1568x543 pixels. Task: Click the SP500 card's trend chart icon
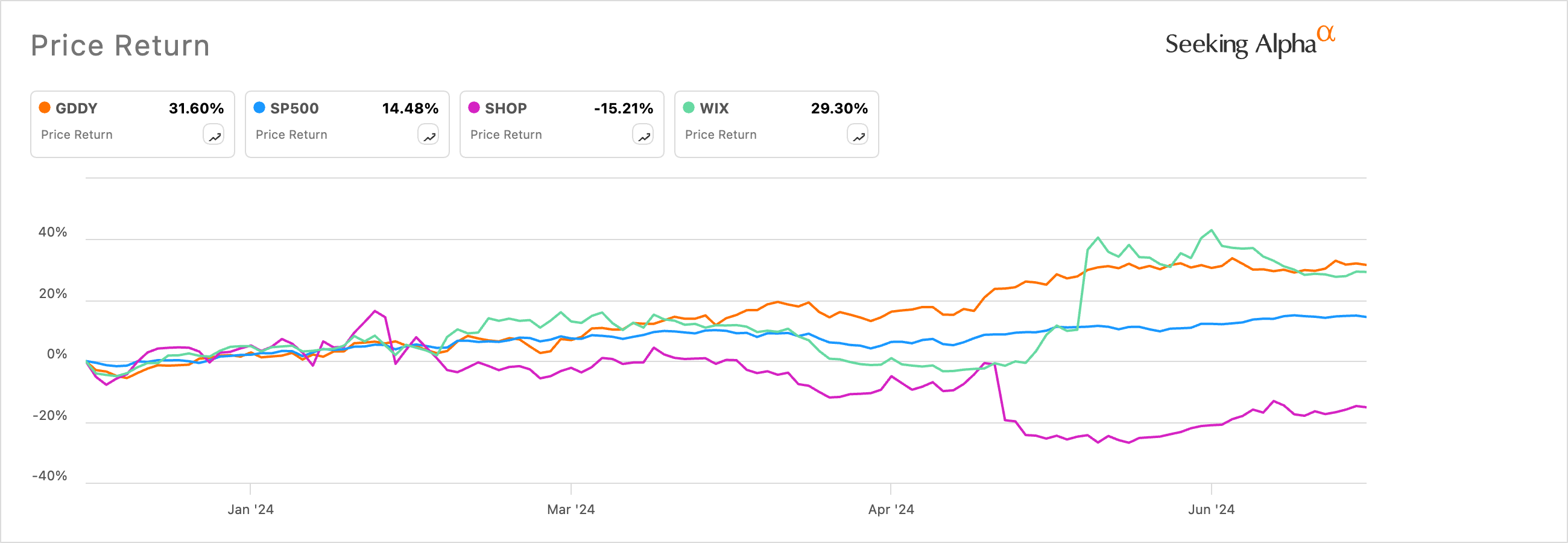pos(429,135)
